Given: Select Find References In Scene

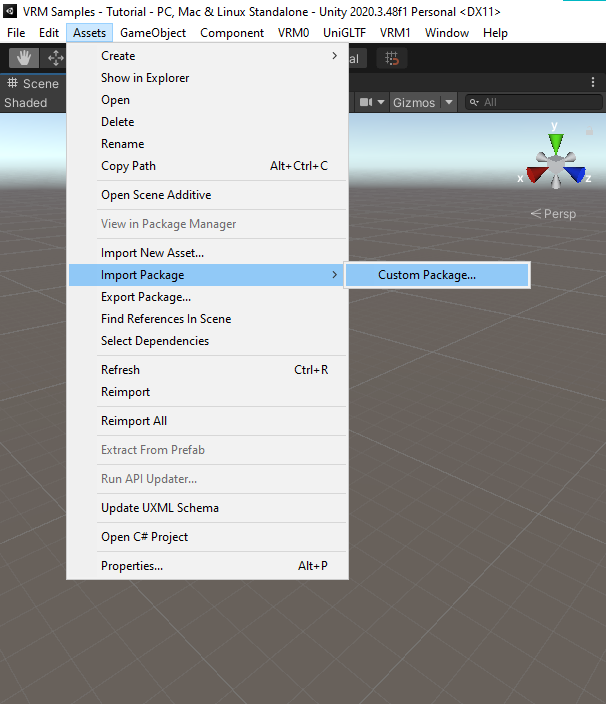Looking at the screenshot, I should click(x=207, y=319).
